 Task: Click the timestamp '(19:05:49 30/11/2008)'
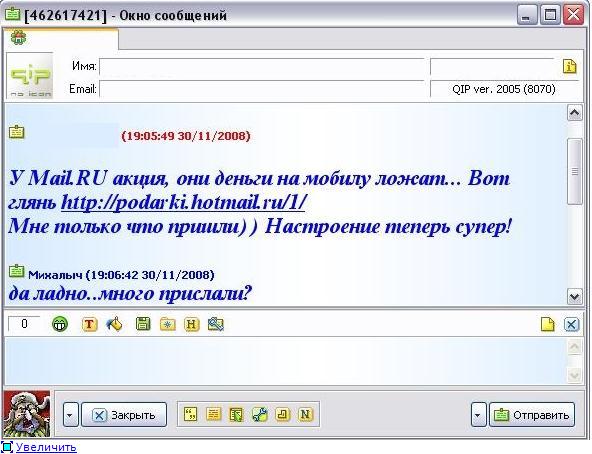186,136
